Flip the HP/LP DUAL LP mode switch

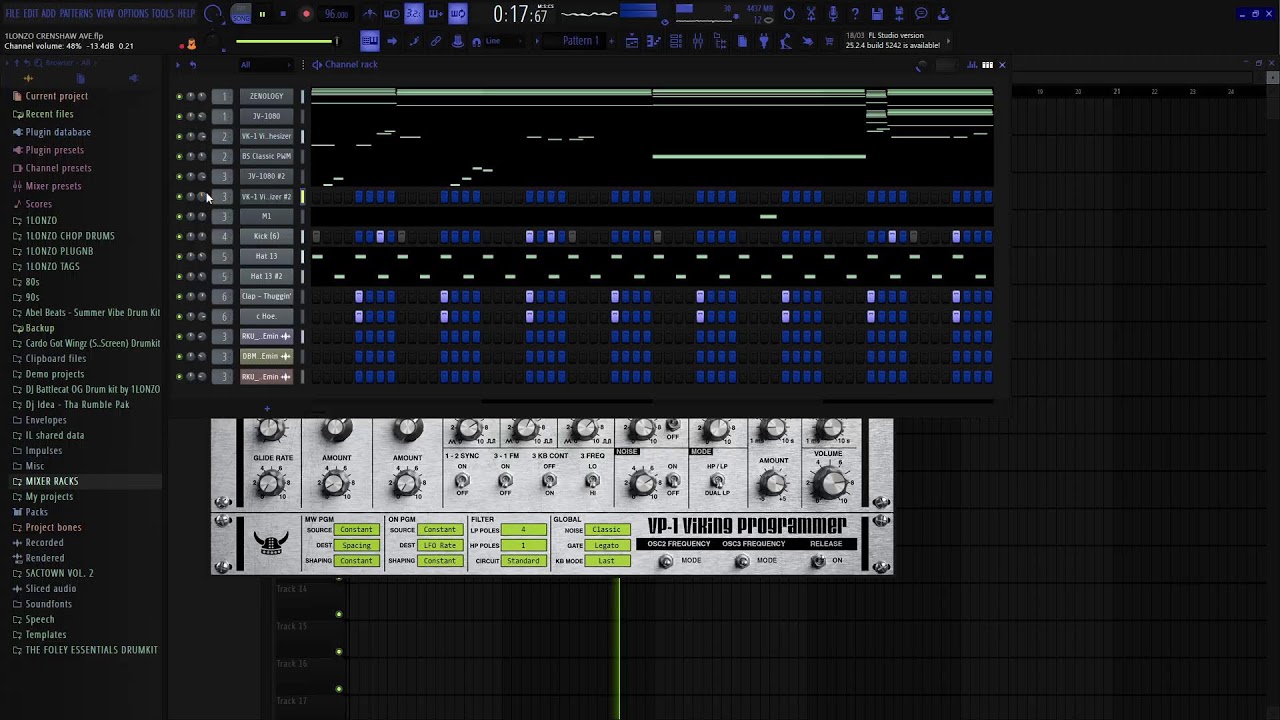tap(717, 480)
